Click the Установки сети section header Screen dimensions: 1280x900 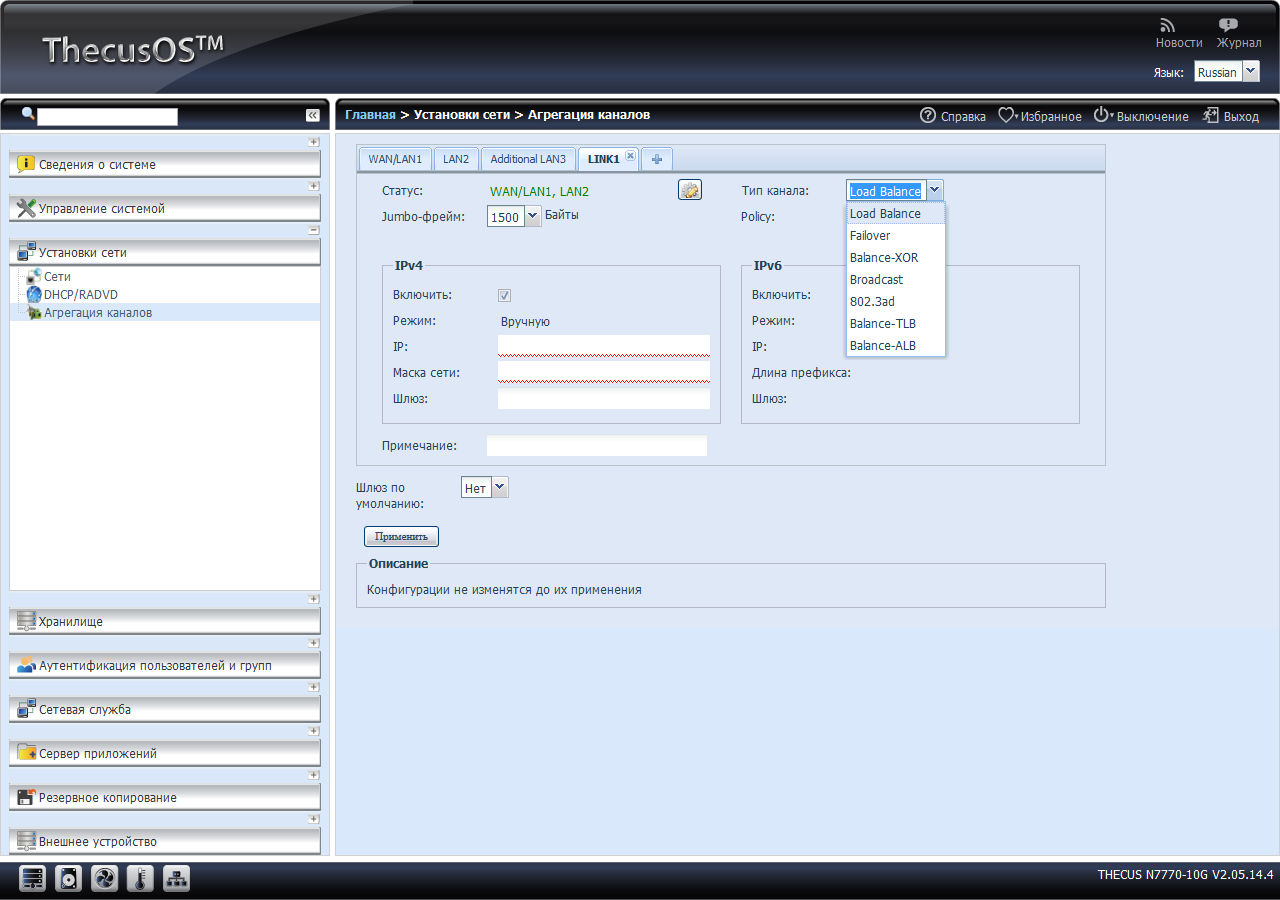click(x=165, y=253)
